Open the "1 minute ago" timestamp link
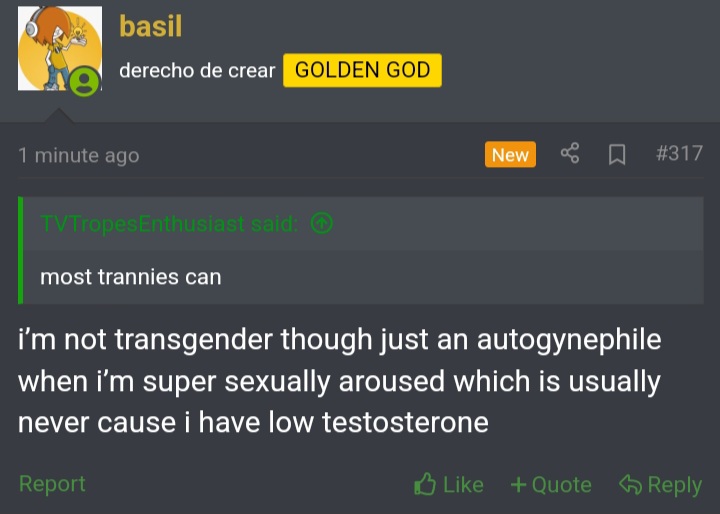Viewport: 720px width, 514px height. [78, 155]
